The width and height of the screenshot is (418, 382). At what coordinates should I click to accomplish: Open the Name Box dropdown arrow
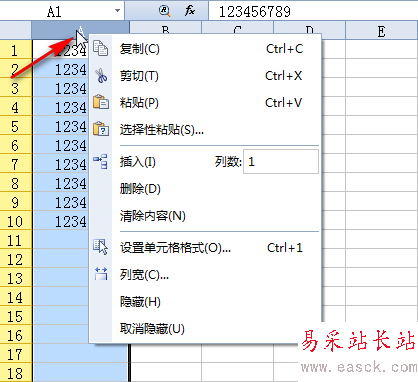point(117,11)
